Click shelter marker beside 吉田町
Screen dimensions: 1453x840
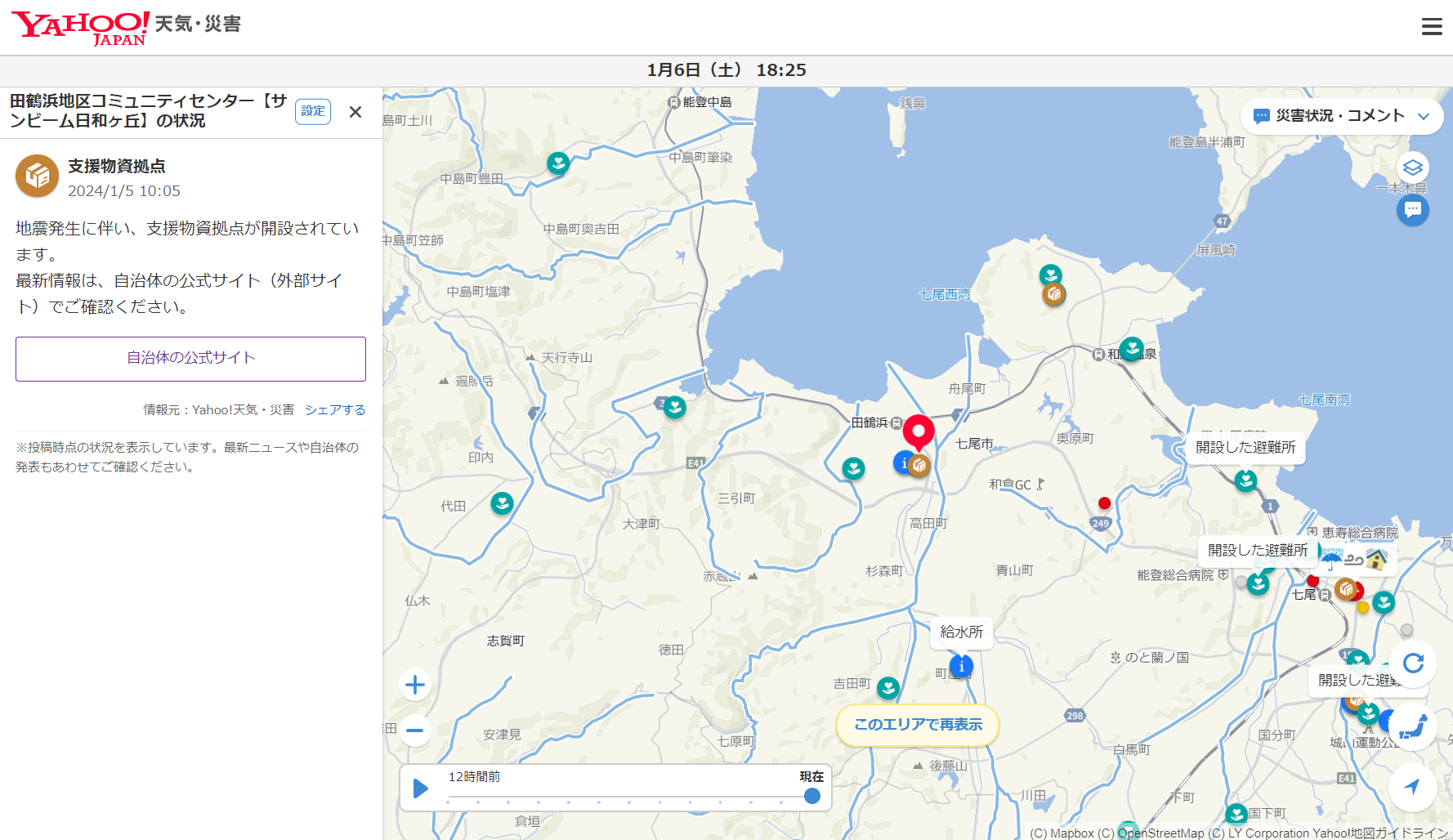(888, 688)
